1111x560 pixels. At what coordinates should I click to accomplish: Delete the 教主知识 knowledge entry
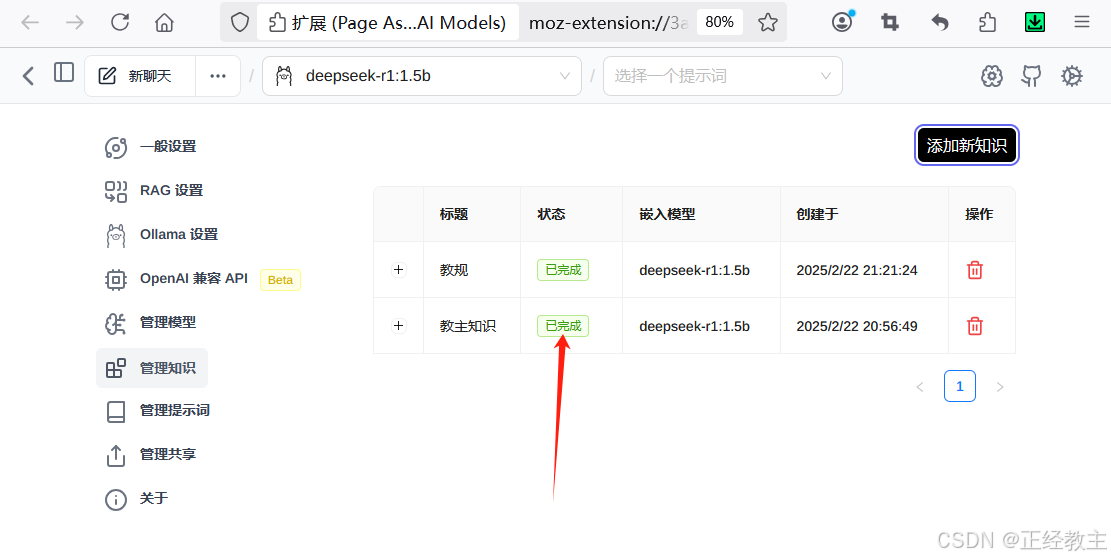pyautogui.click(x=975, y=326)
